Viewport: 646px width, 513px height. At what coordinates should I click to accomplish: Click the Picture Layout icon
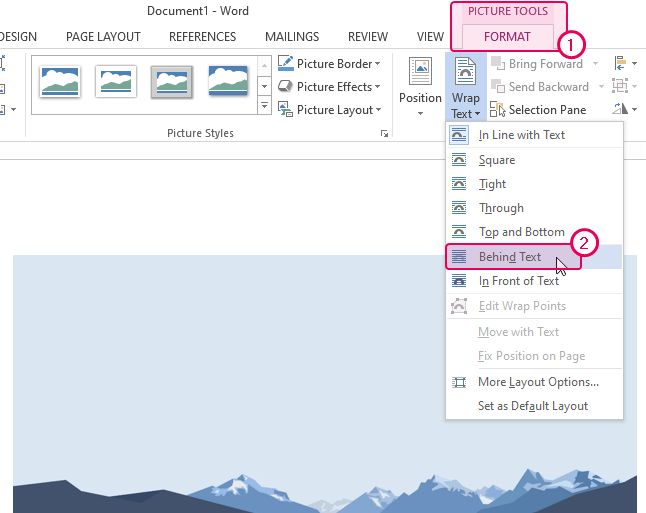pyautogui.click(x=285, y=109)
